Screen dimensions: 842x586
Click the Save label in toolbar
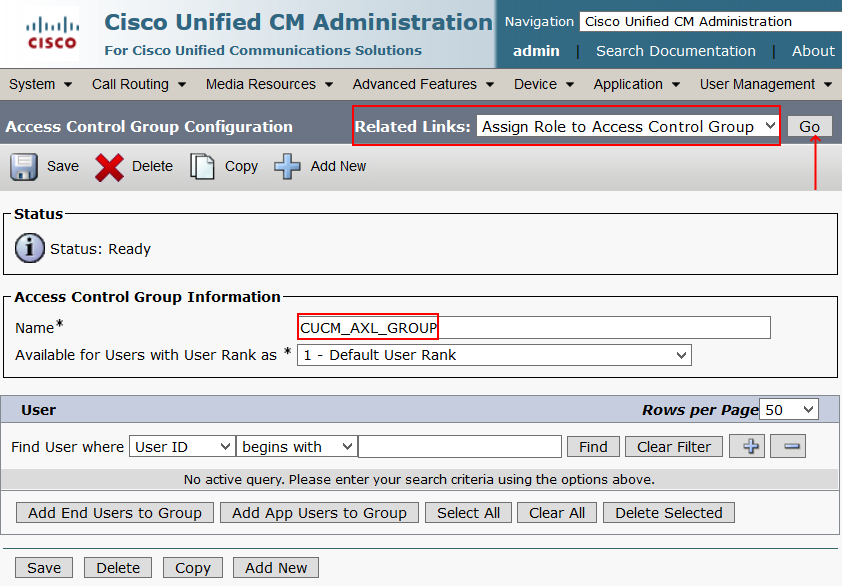click(x=63, y=167)
